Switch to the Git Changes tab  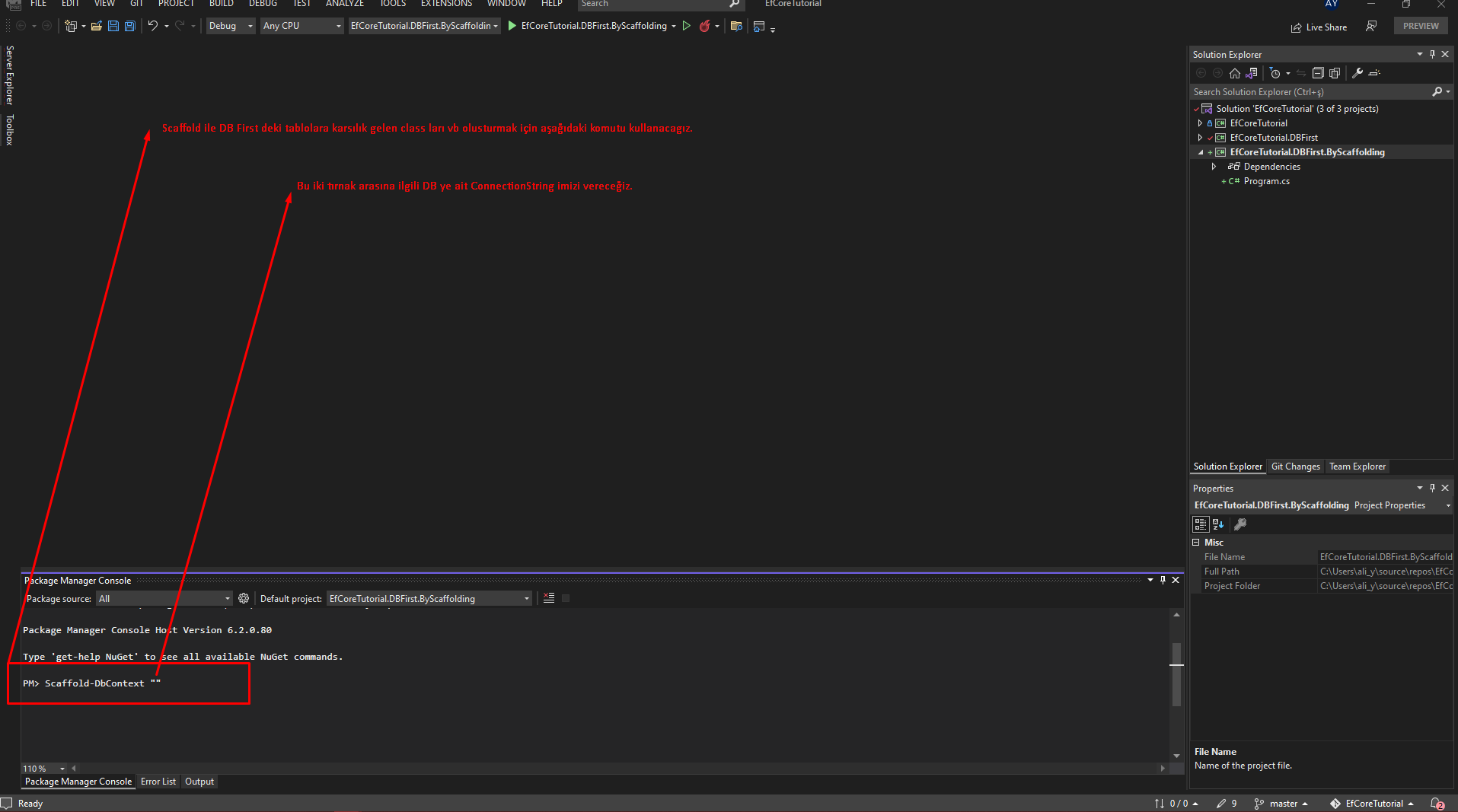click(x=1296, y=466)
